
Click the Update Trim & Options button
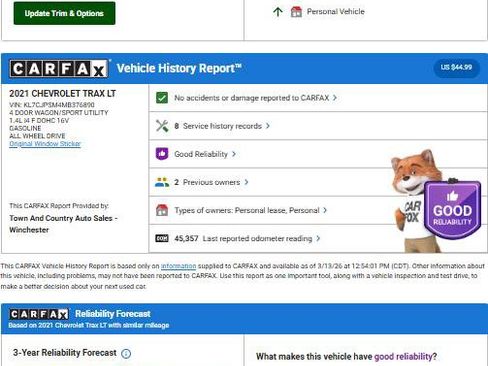click(64, 13)
